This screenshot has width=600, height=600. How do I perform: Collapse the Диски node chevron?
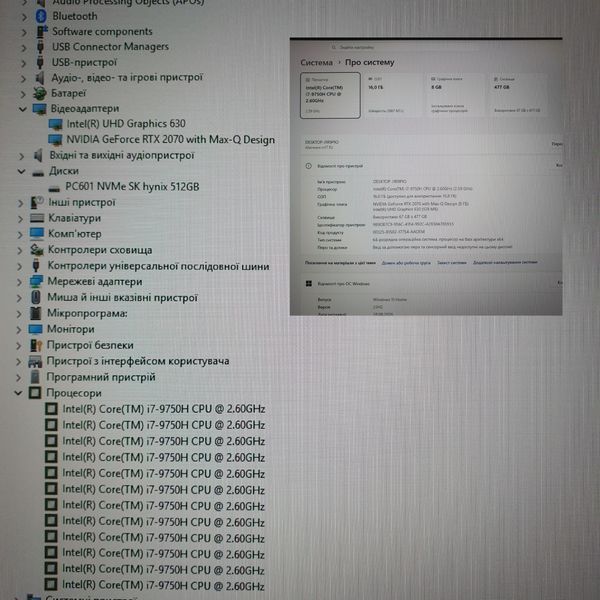point(21,172)
